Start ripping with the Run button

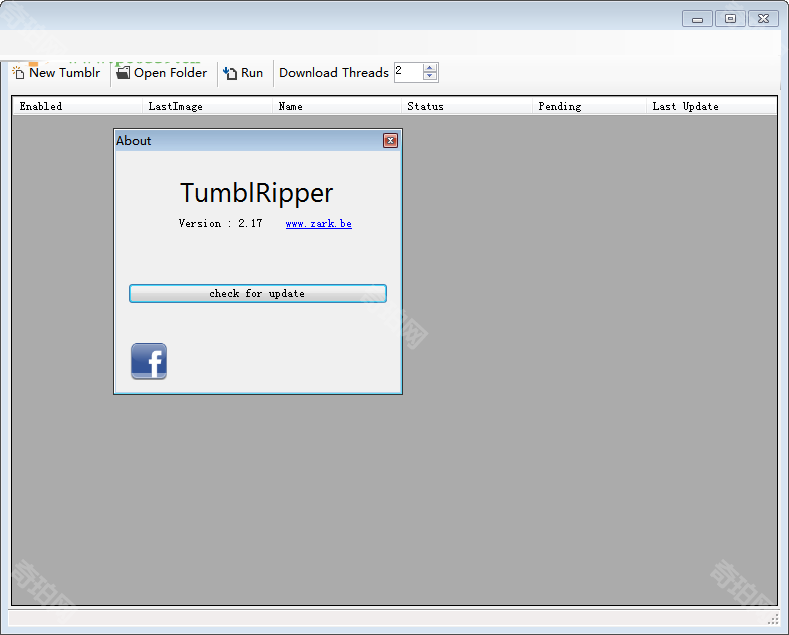243,73
